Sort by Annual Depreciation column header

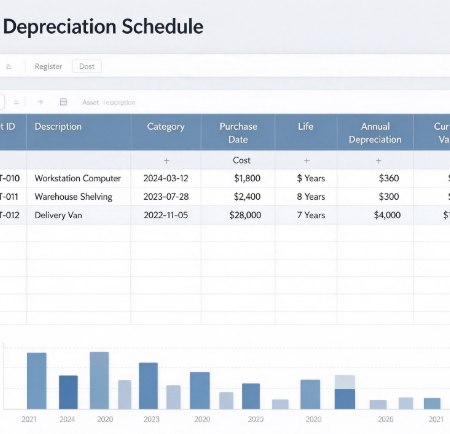coord(375,133)
